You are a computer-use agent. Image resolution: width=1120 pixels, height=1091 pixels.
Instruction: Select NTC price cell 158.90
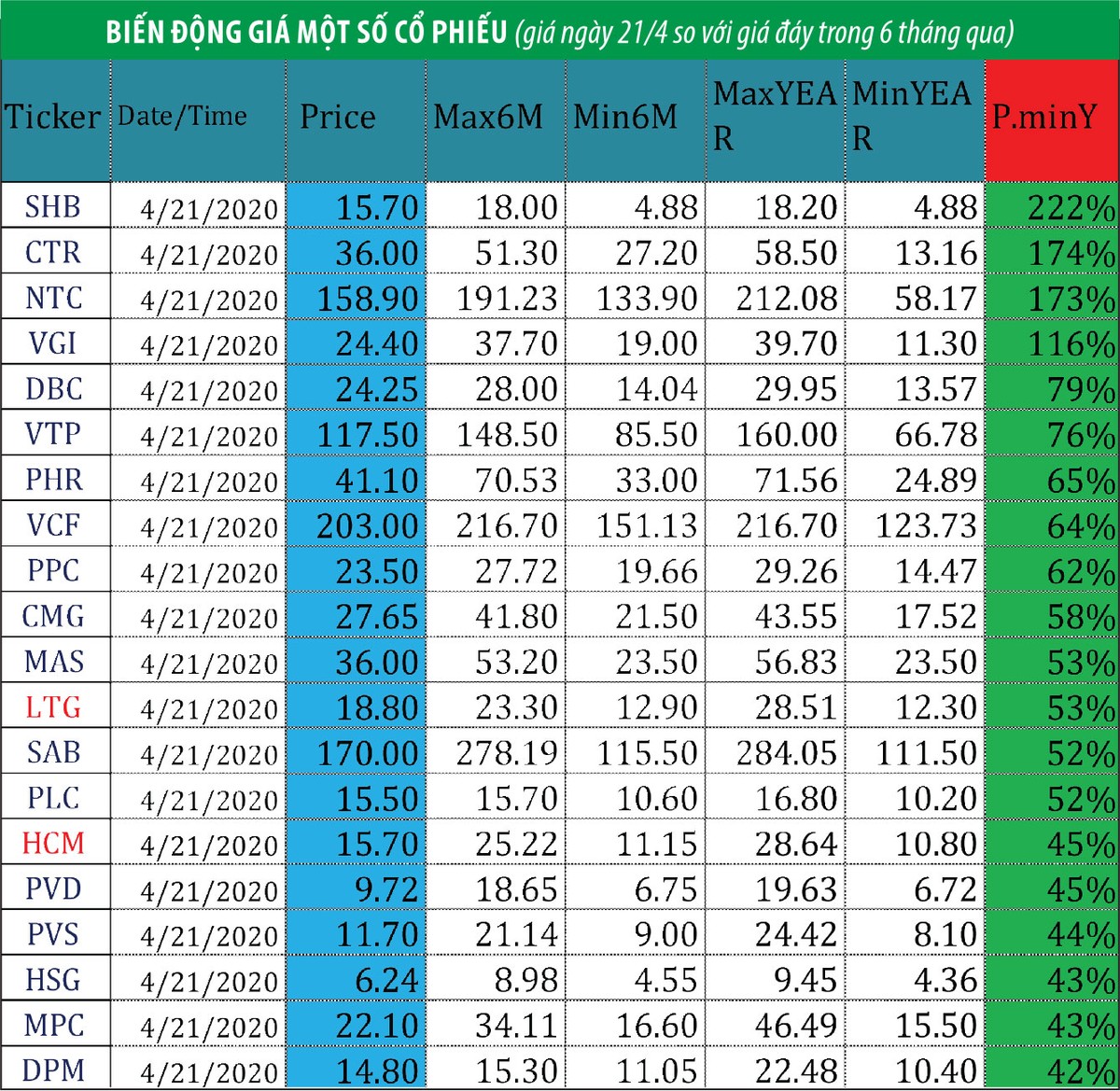click(367, 300)
